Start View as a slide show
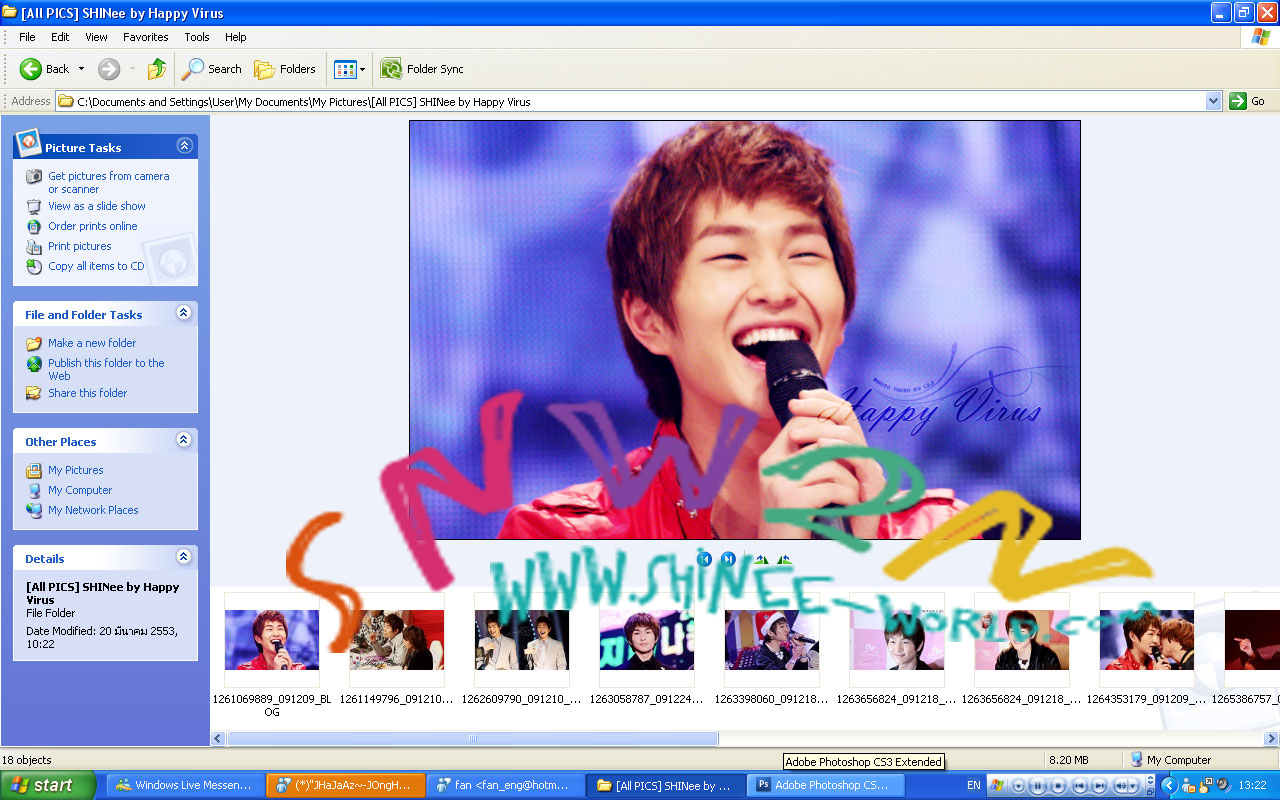The width and height of the screenshot is (1280, 800). click(x=97, y=206)
